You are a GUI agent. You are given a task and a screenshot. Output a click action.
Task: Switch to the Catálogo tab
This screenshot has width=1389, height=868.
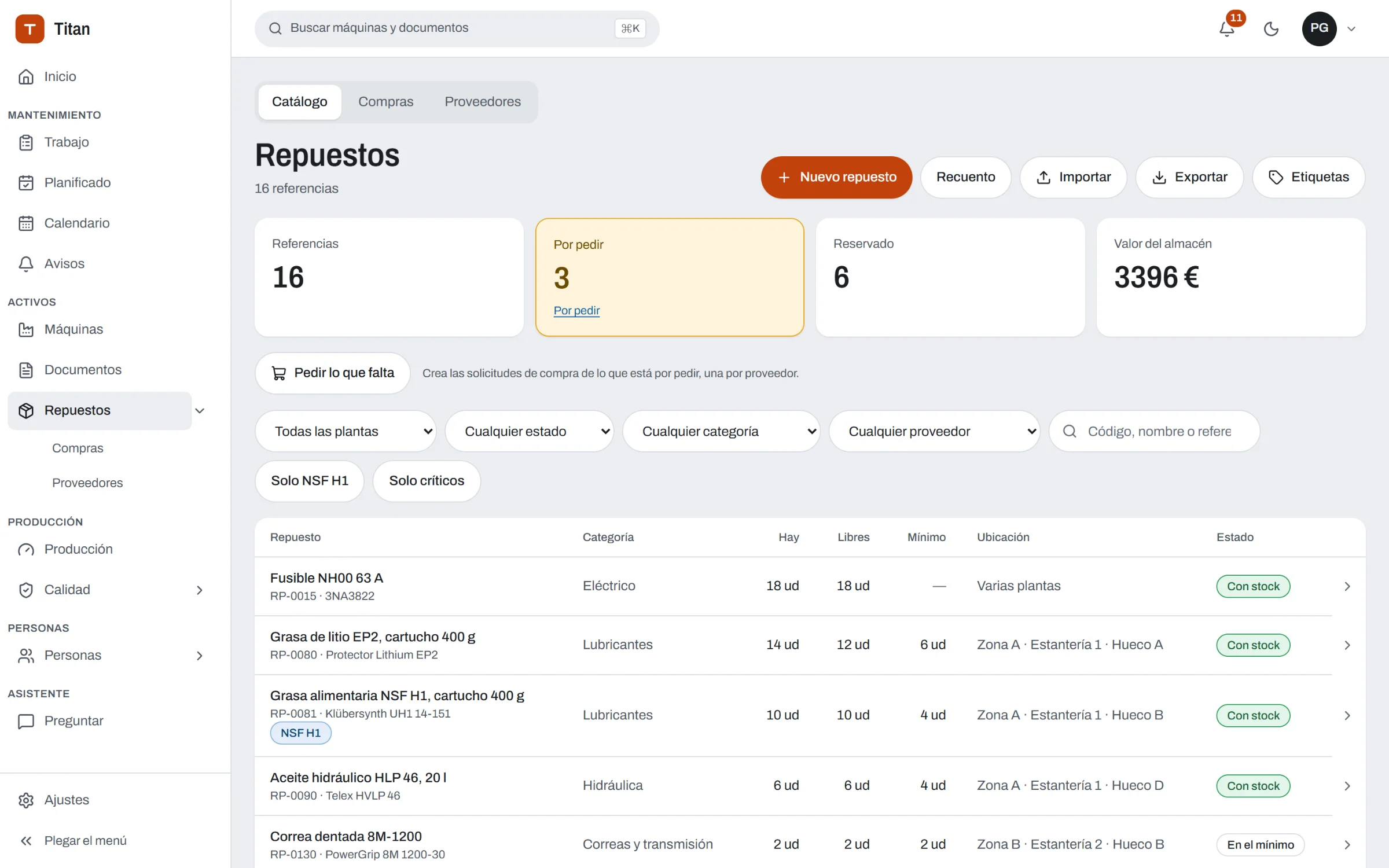pos(300,102)
